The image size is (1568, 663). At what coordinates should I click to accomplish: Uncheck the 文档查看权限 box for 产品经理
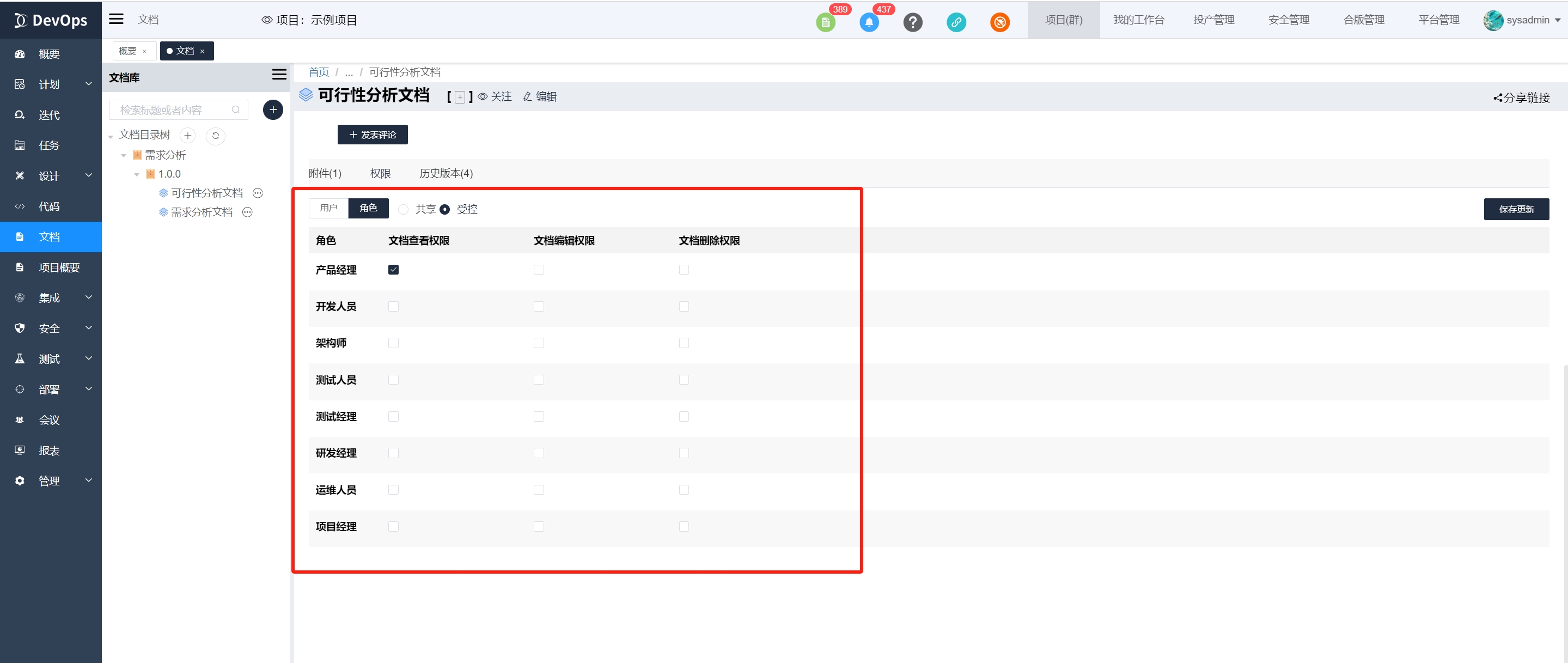click(393, 270)
